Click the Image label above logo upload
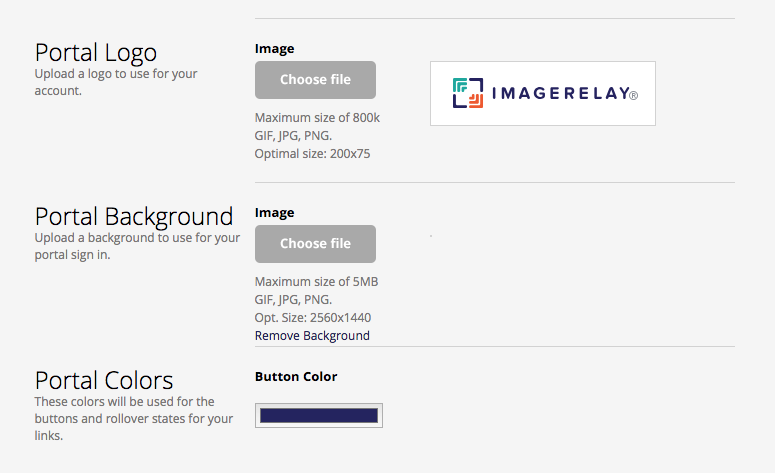This screenshot has width=775, height=473. 274,48
